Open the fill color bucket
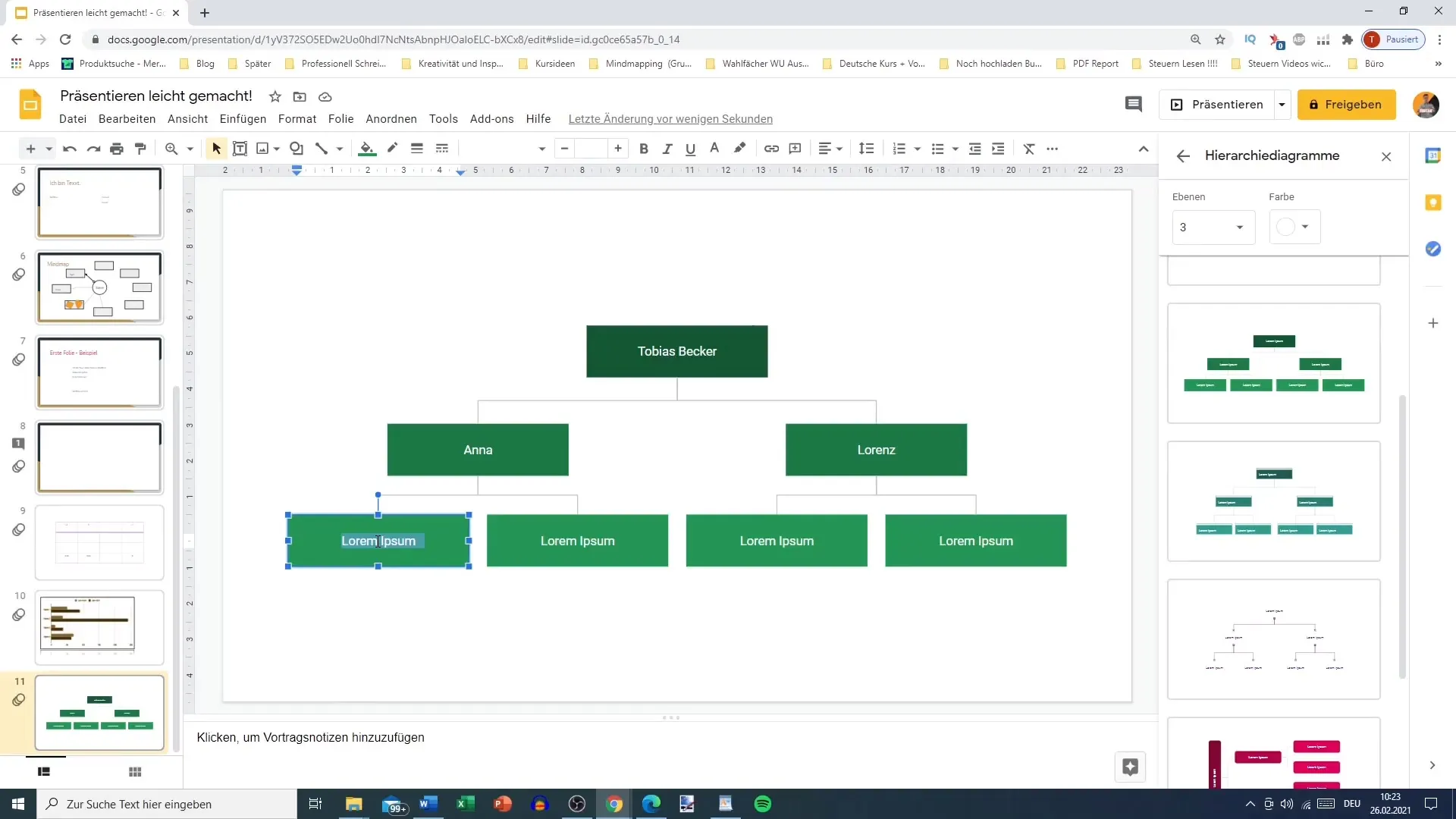1456x819 pixels. [x=367, y=149]
